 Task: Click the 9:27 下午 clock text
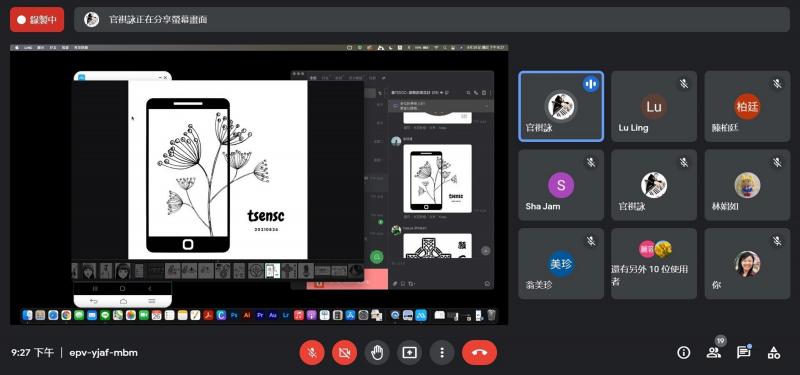pyautogui.click(x=32, y=353)
